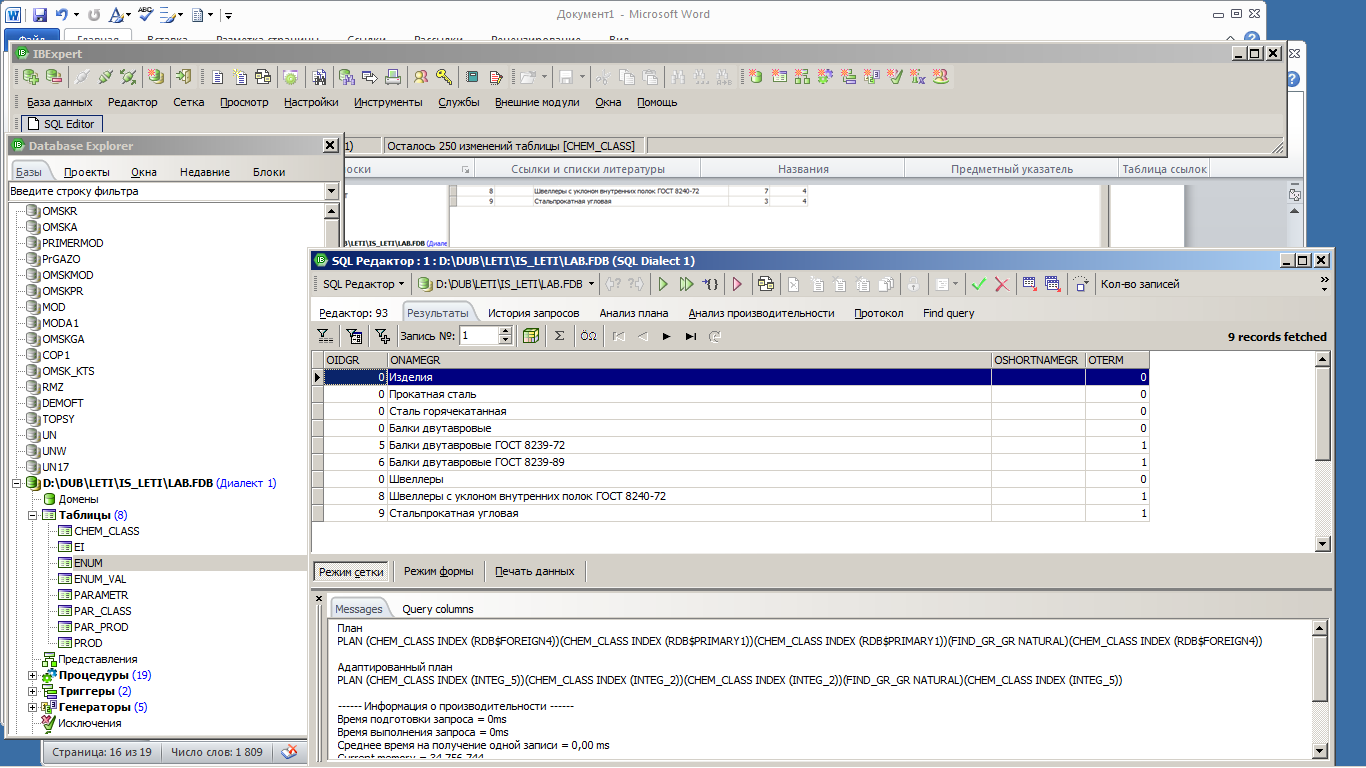1366x768 pixels.
Task: Expand the Триггеры (2) tree node
Action: (x=32, y=691)
